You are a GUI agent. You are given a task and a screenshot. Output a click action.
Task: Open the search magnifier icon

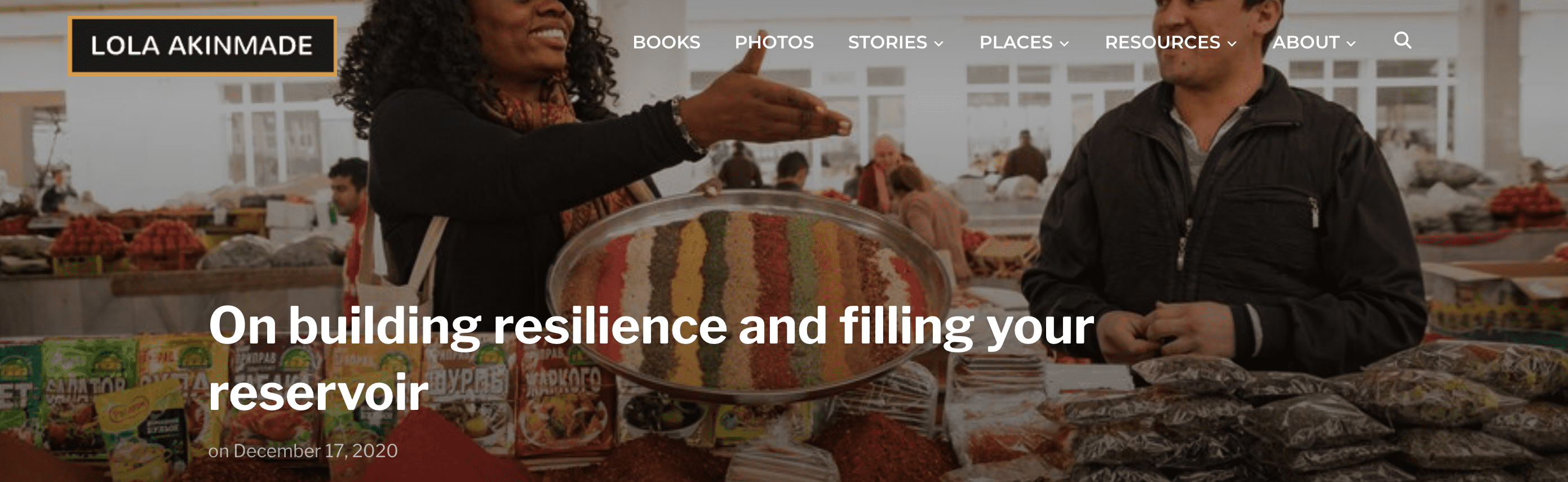[x=1402, y=40]
